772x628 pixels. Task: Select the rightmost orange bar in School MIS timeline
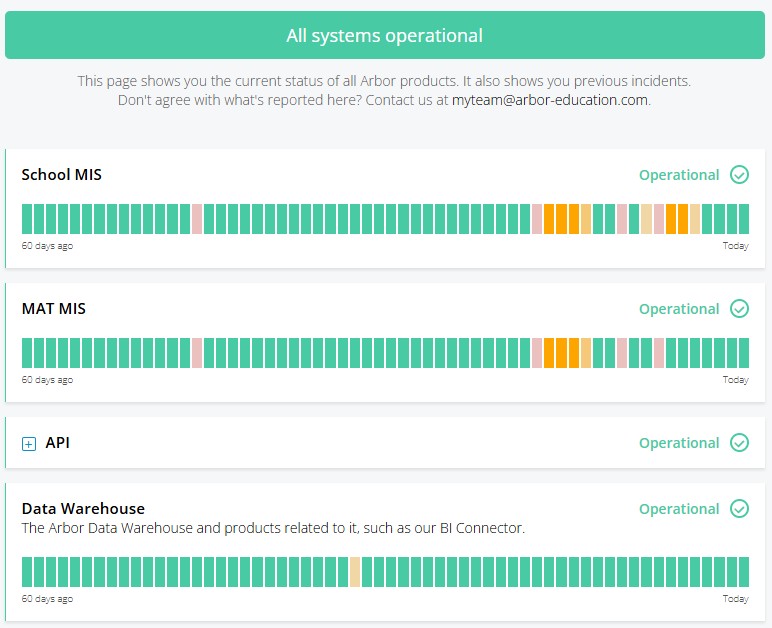(683, 218)
